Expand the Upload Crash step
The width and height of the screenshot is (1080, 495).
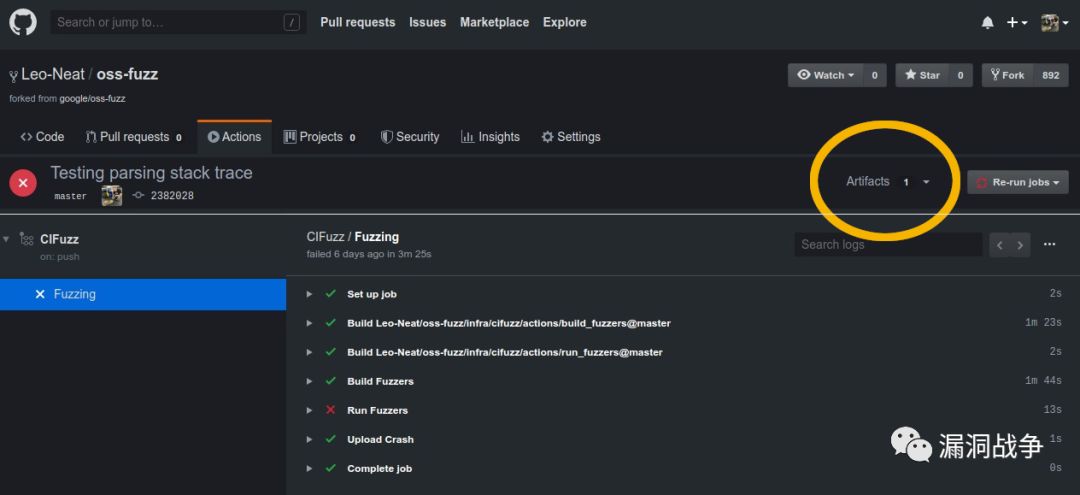point(309,439)
